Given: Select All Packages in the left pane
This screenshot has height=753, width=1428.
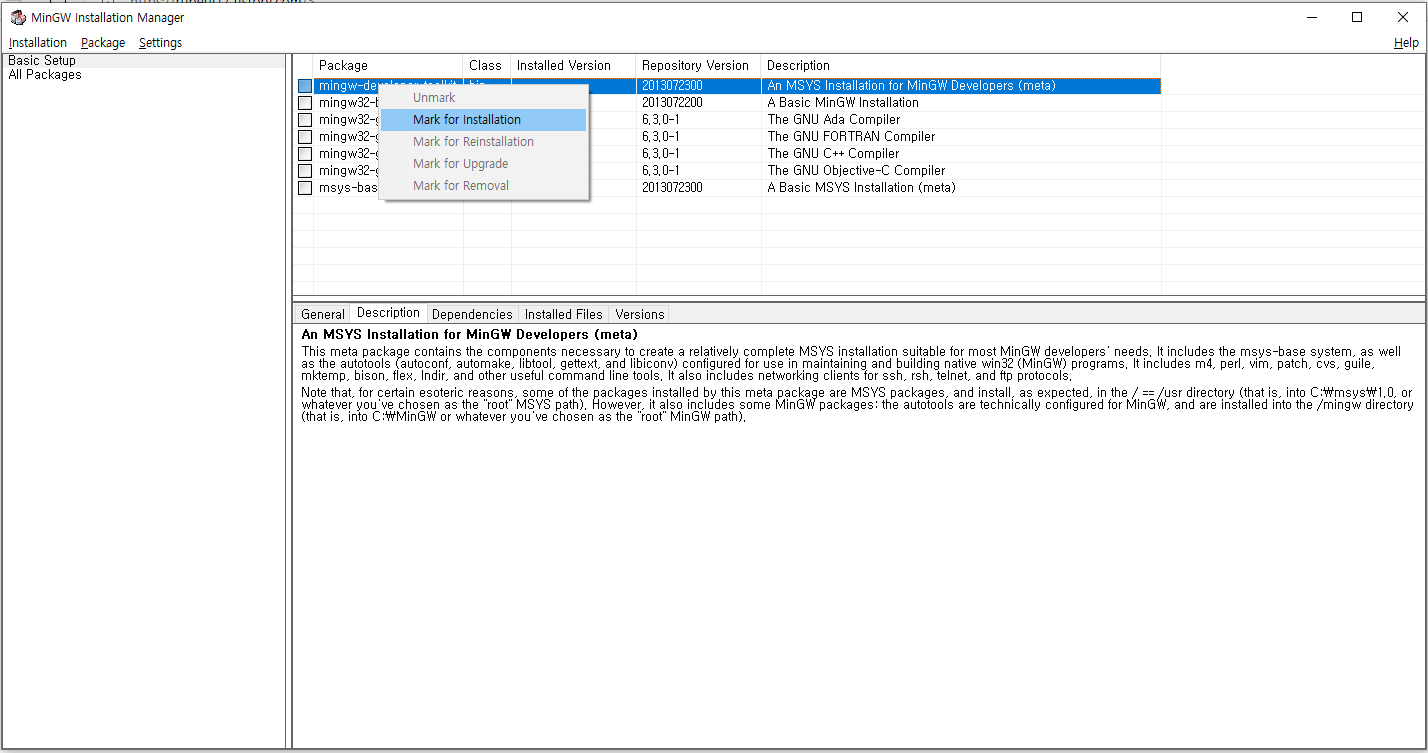Looking at the screenshot, I should 45,75.
